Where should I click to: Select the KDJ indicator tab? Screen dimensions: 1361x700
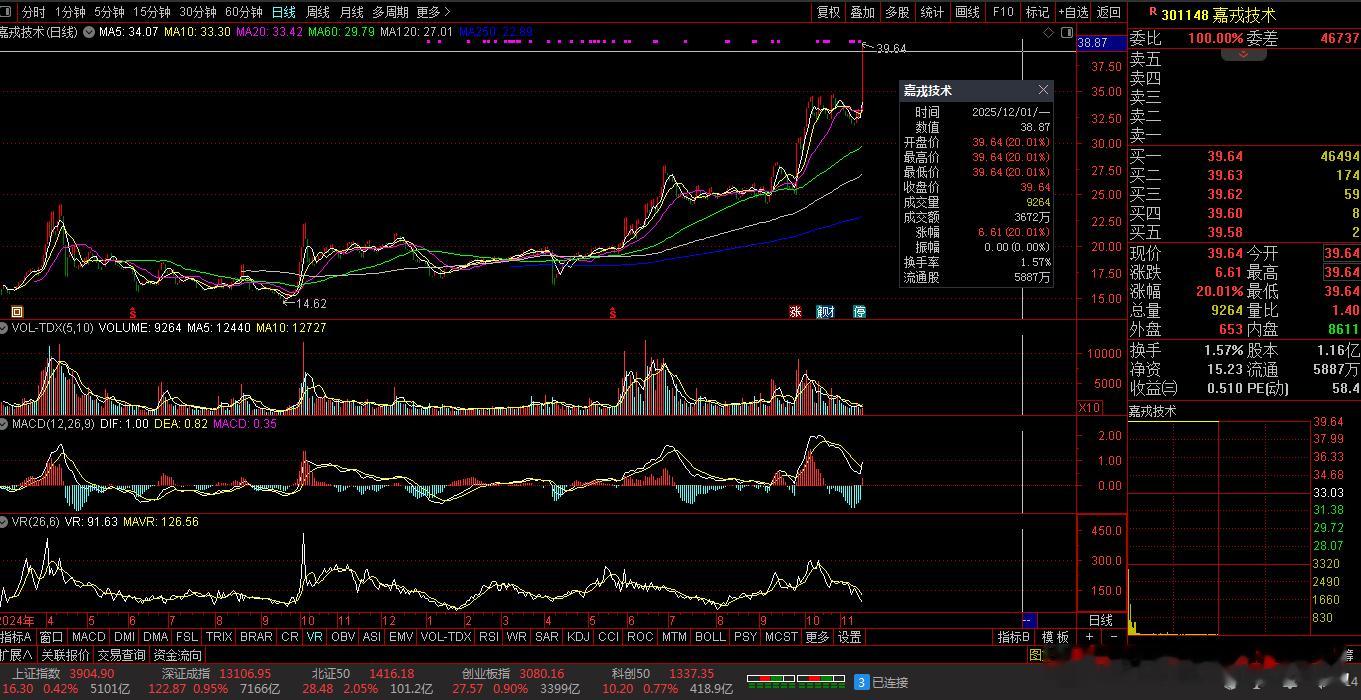click(x=577, y=637)
